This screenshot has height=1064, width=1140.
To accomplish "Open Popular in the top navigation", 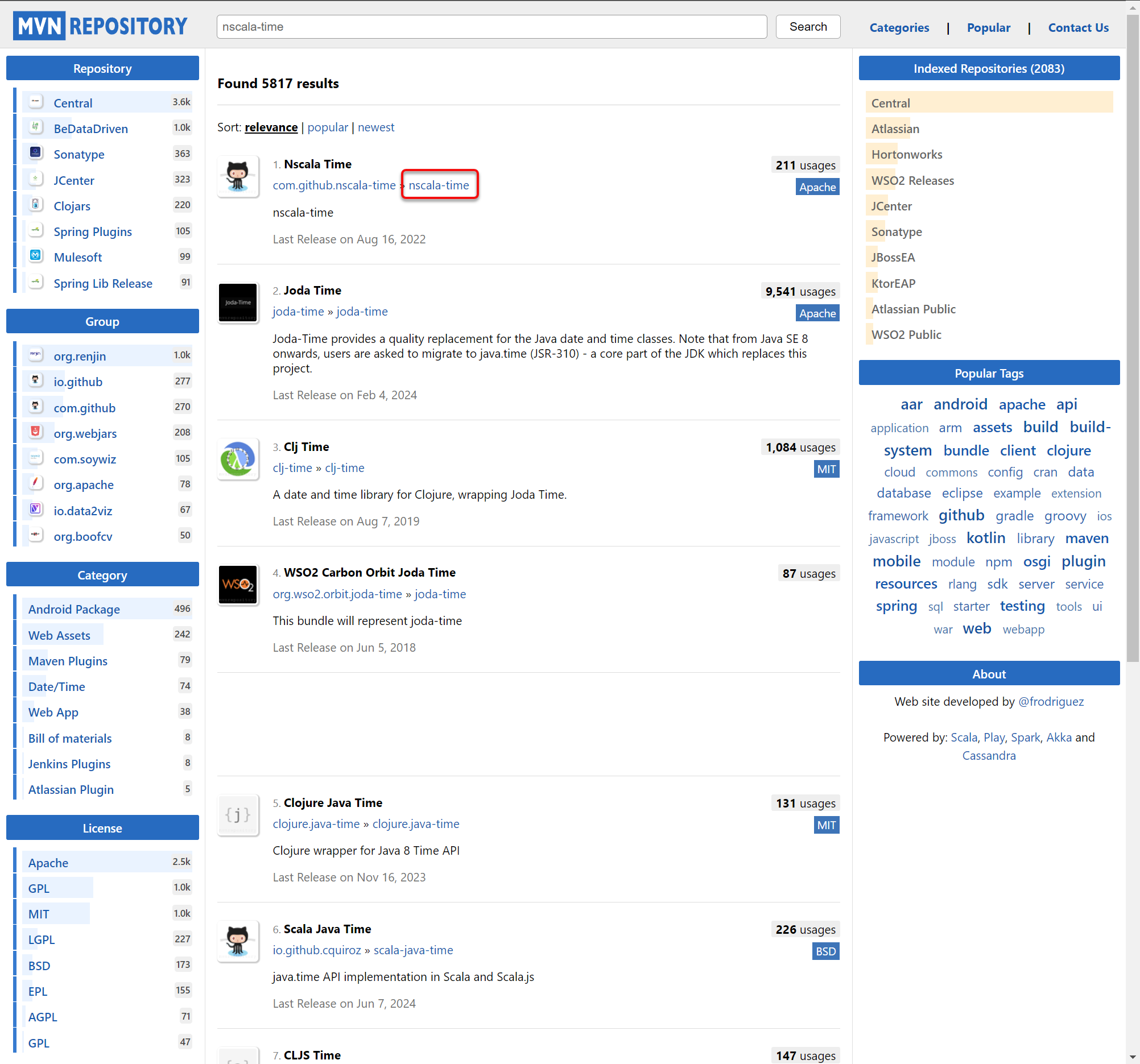I will (988, 27).
